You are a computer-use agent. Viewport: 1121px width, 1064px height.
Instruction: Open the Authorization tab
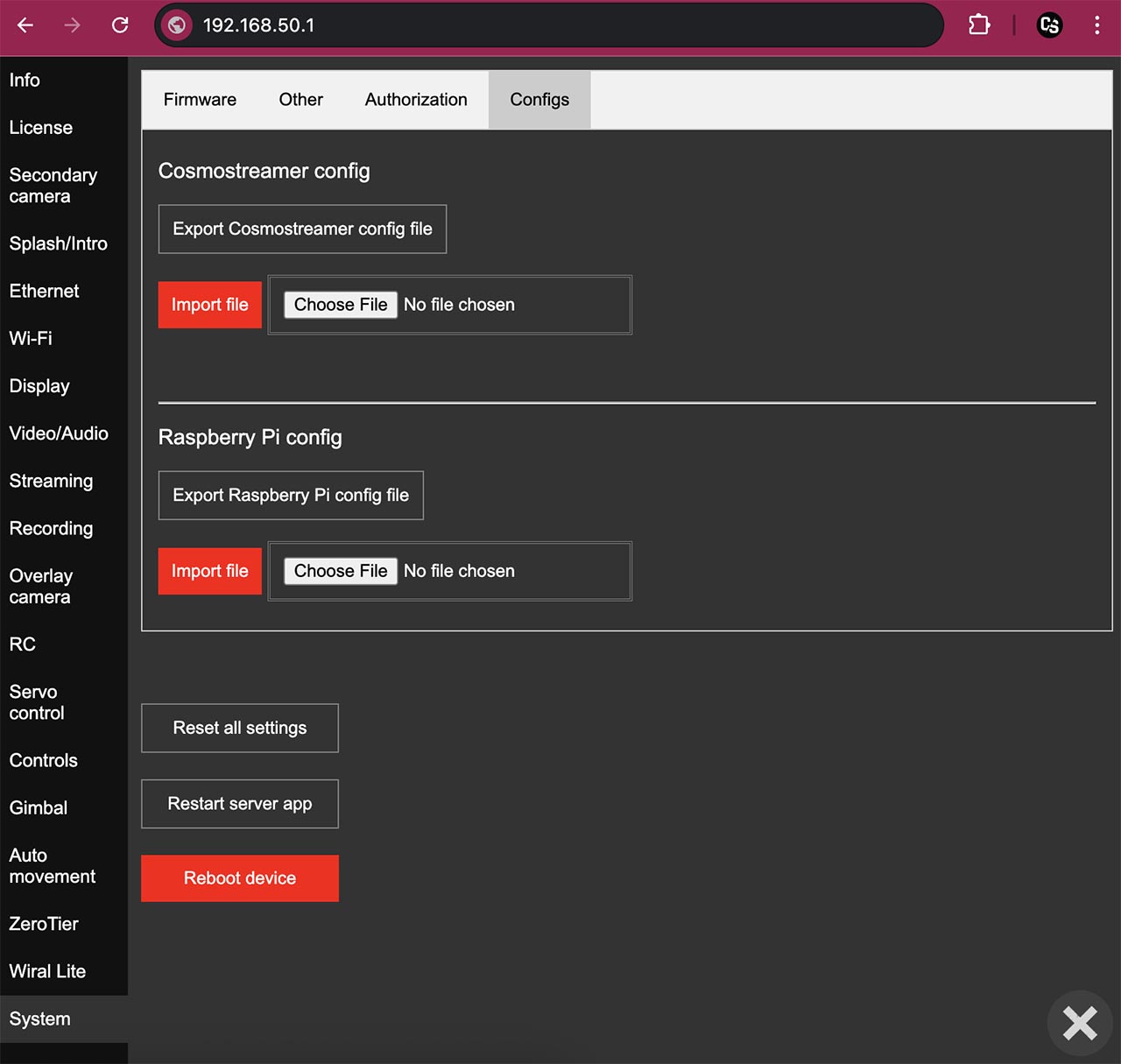coord(416,100)
